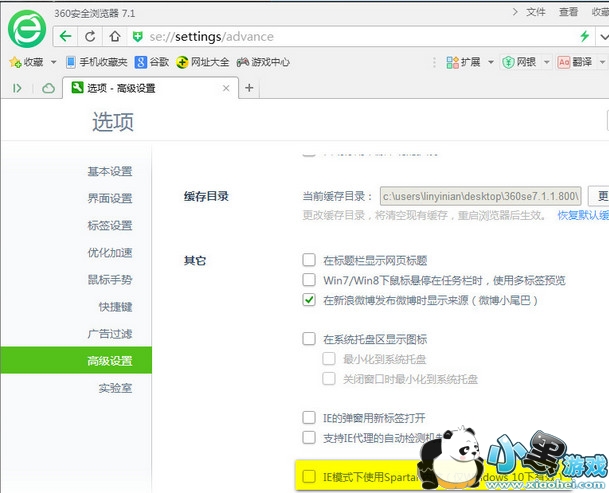The height and width of the screenshot is (493, 609).
Task: Open a new tab with plus
Action: (x=249, y=88)
